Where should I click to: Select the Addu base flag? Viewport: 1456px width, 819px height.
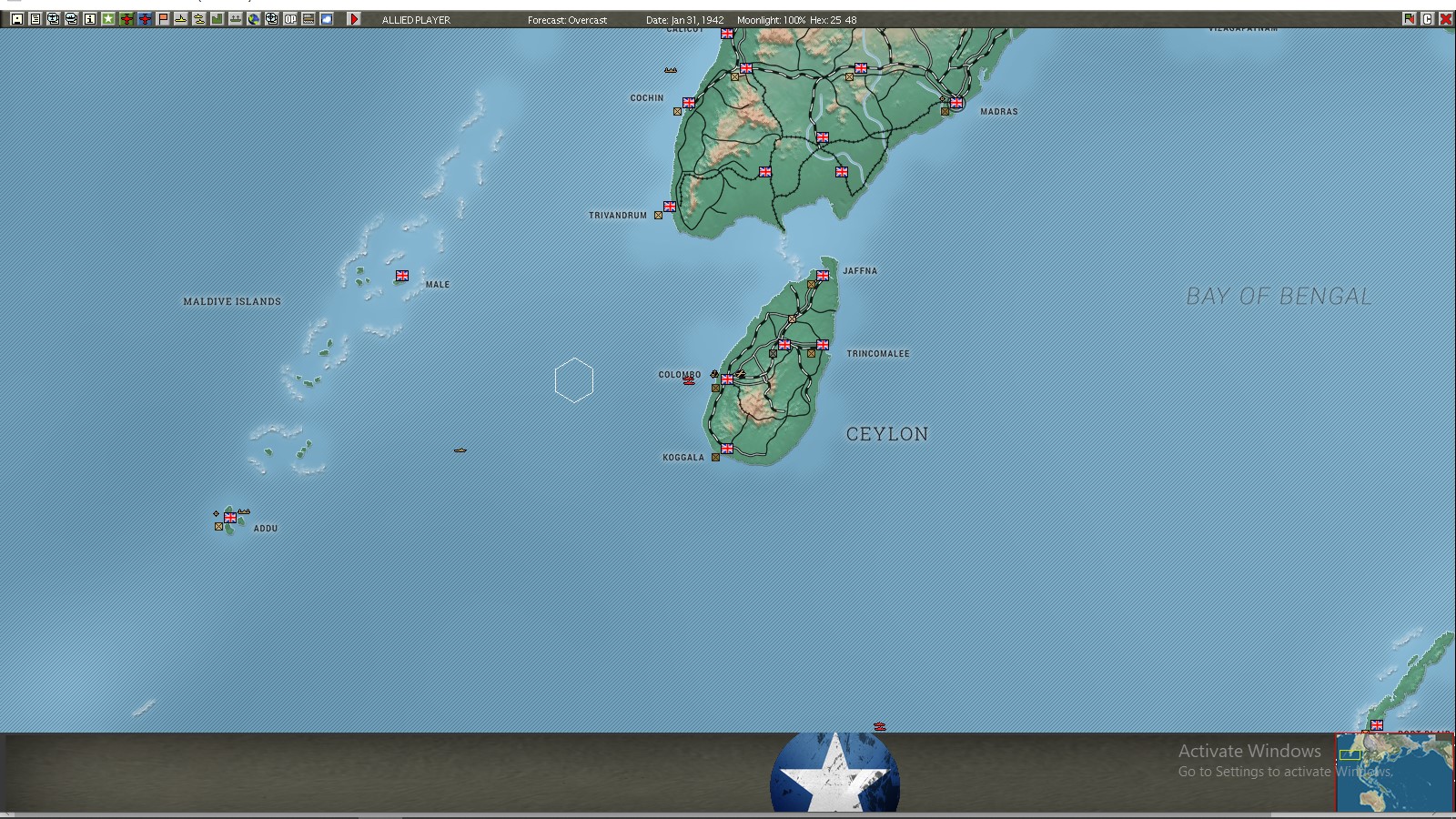pyautogui.click(x=230, y=518)
